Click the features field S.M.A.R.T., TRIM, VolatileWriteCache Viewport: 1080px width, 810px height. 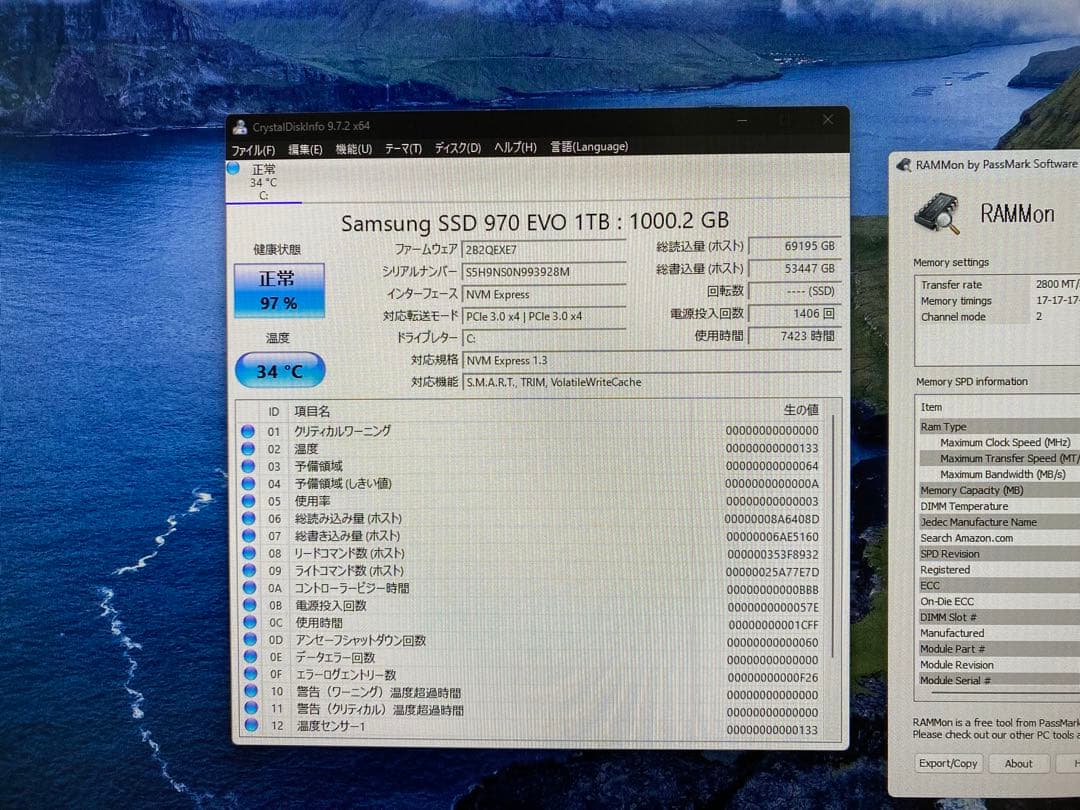[x=652, y=382]
